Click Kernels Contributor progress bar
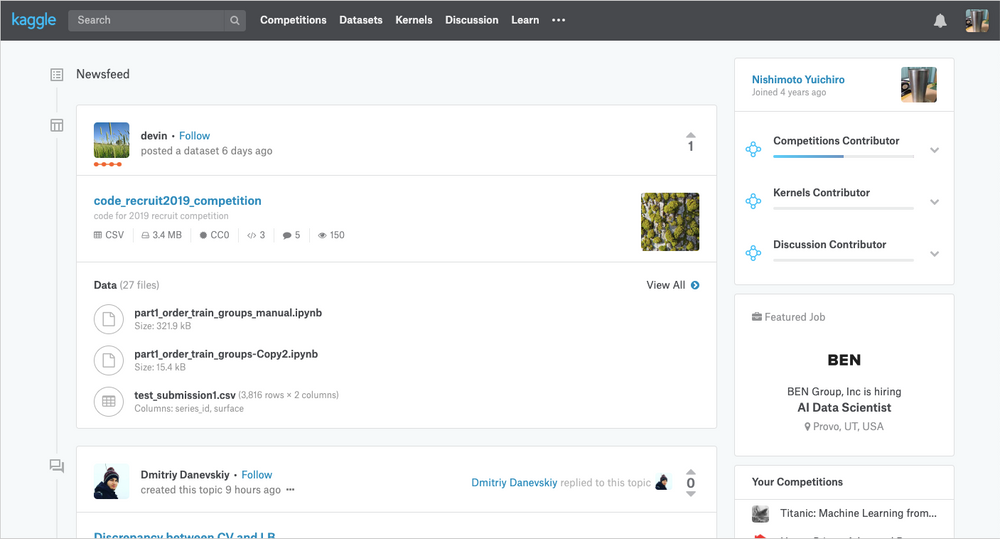Image resolution: width=1000 pixels, height=539 pixels. click(x=843, y=208)
